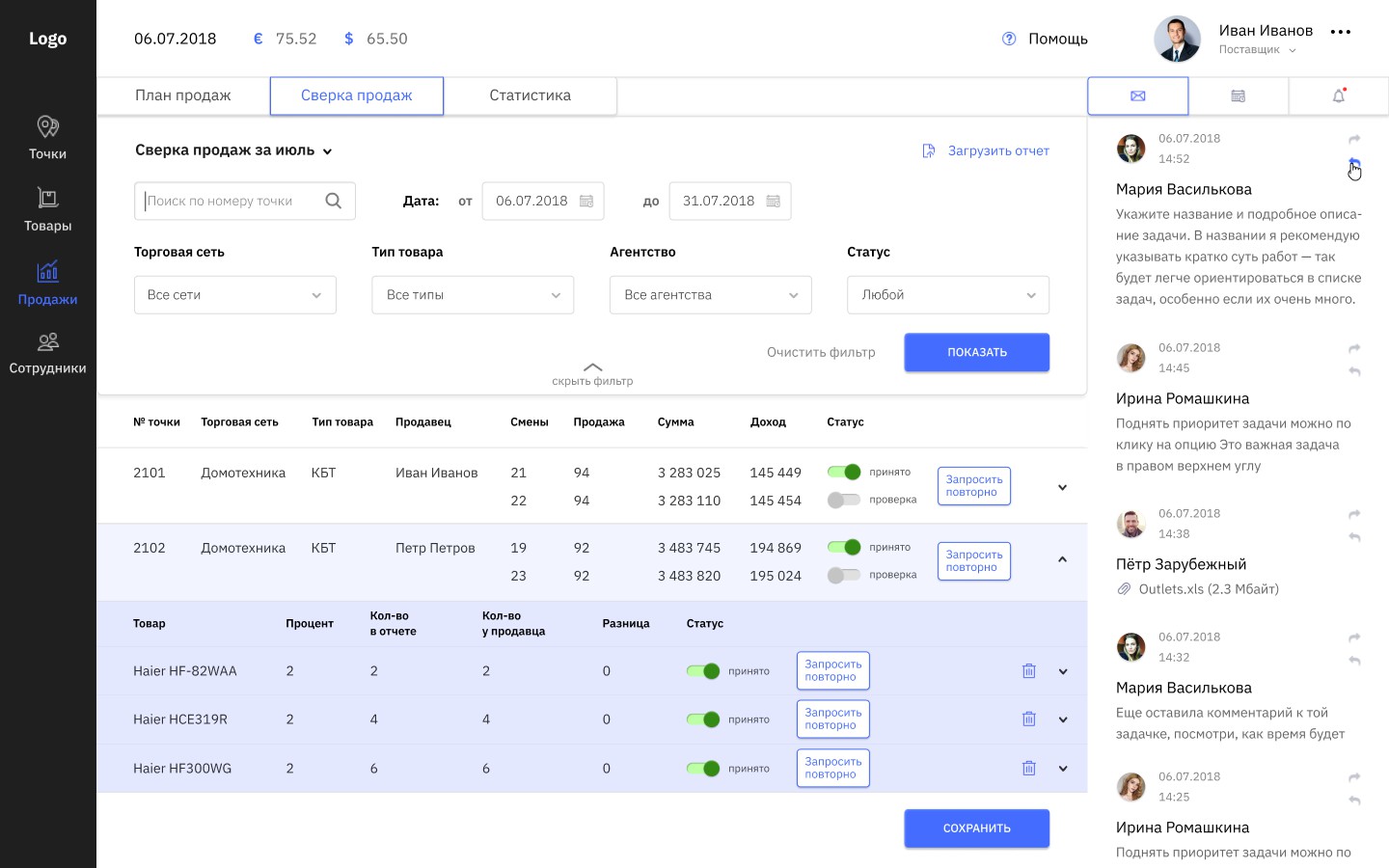Request again for point 2102
Viewport: 1389px width, 868px height.
tap(974, 561)
